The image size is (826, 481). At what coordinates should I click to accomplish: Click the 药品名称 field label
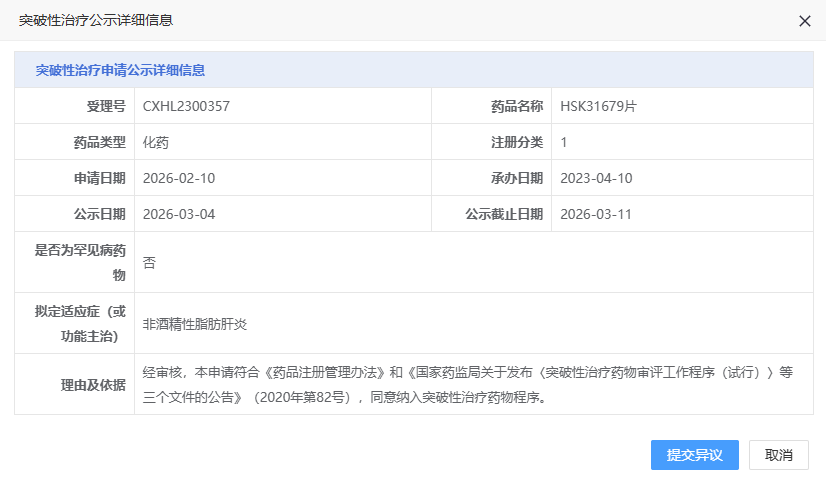(517, 106)
